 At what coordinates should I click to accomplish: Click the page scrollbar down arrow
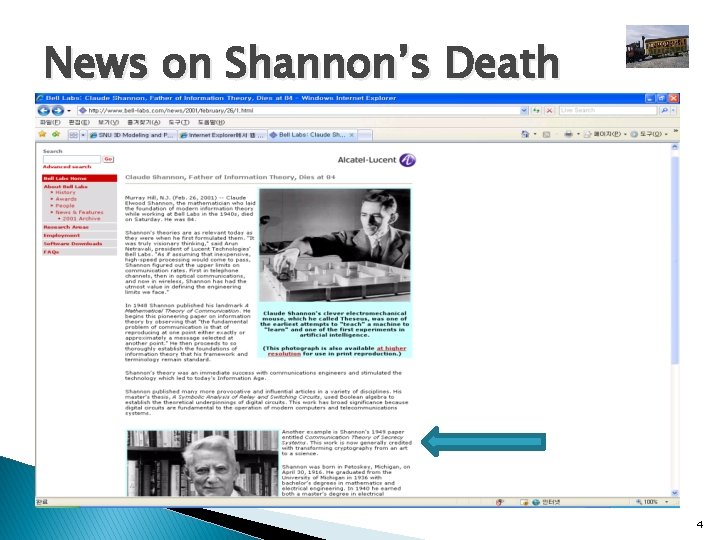tap(675, 493)
